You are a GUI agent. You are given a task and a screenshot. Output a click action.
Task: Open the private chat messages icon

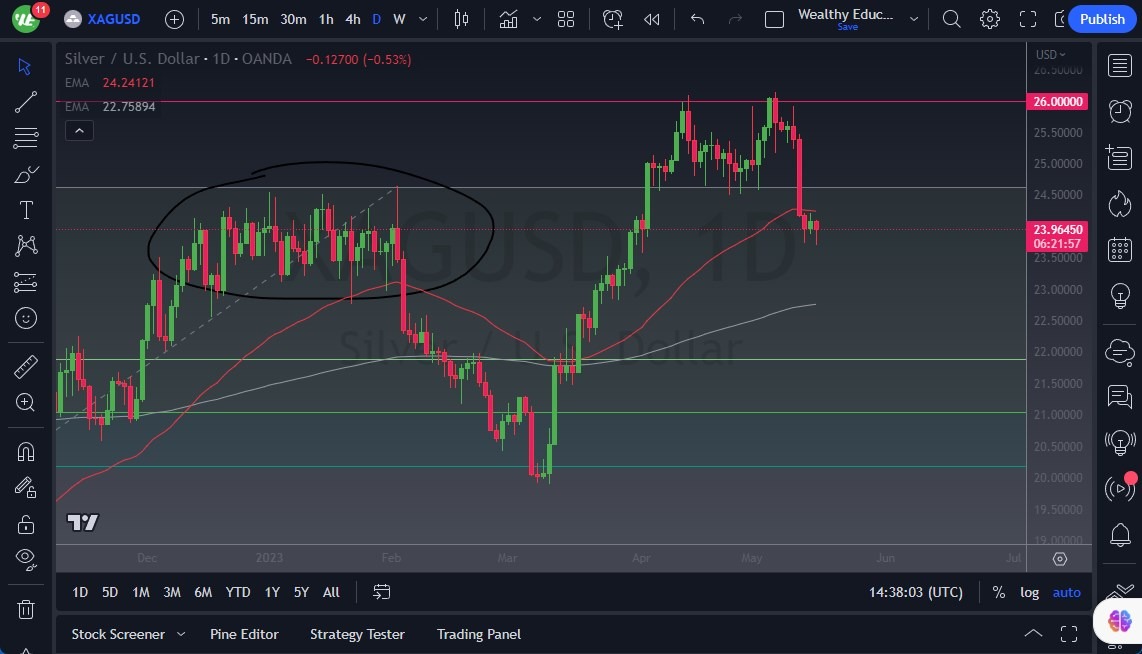1119,397
